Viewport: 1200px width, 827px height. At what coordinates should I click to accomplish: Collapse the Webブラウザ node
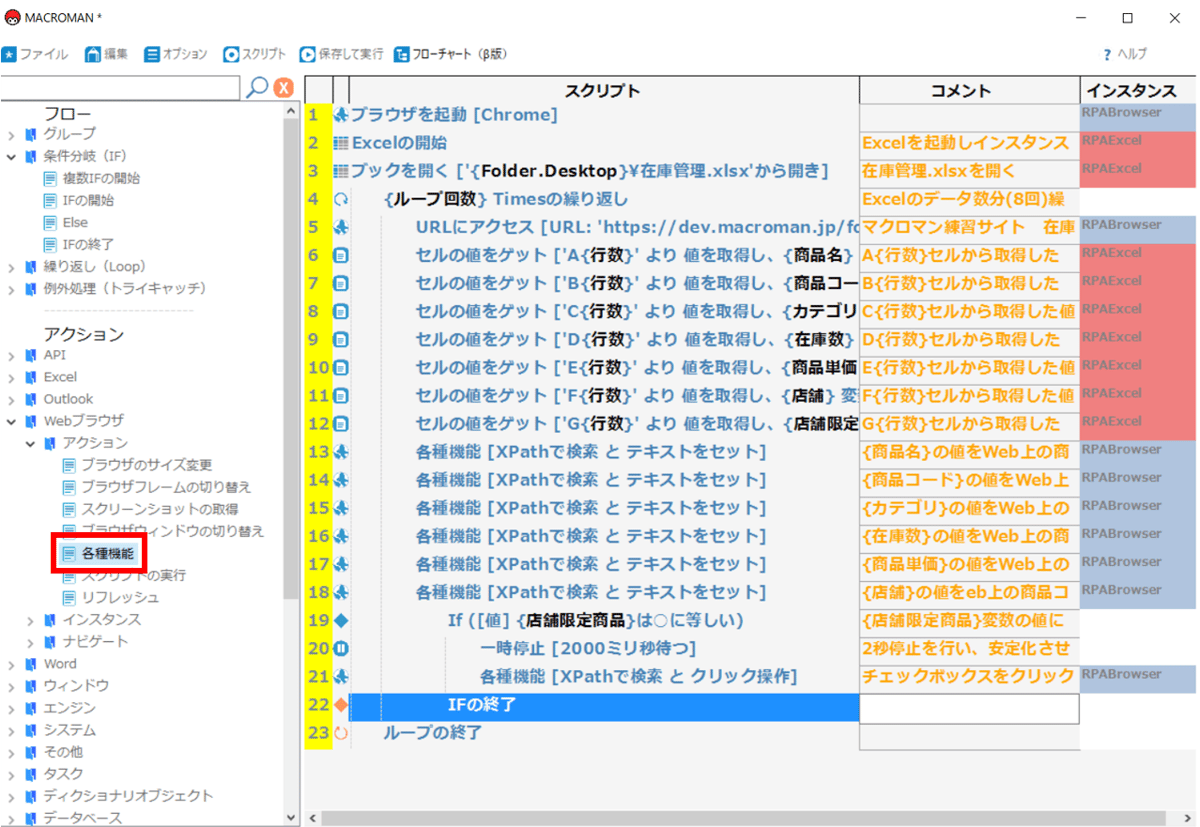point(11,421)
